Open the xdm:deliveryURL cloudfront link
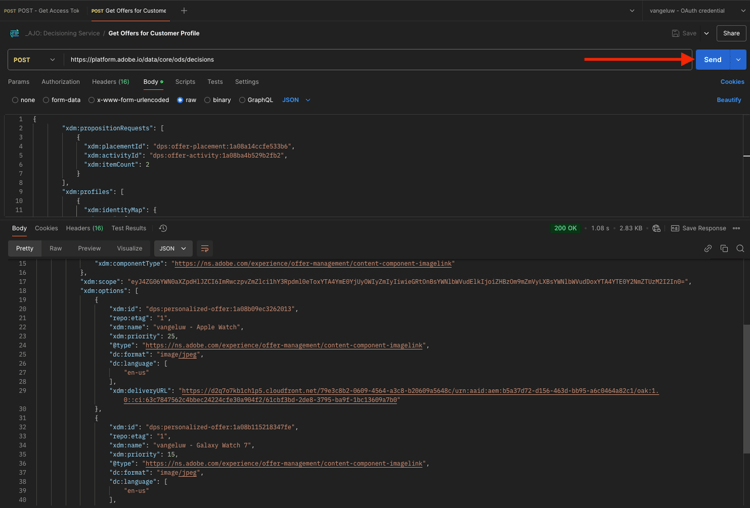This screenshot has height=508, width=750. (391, 395)
